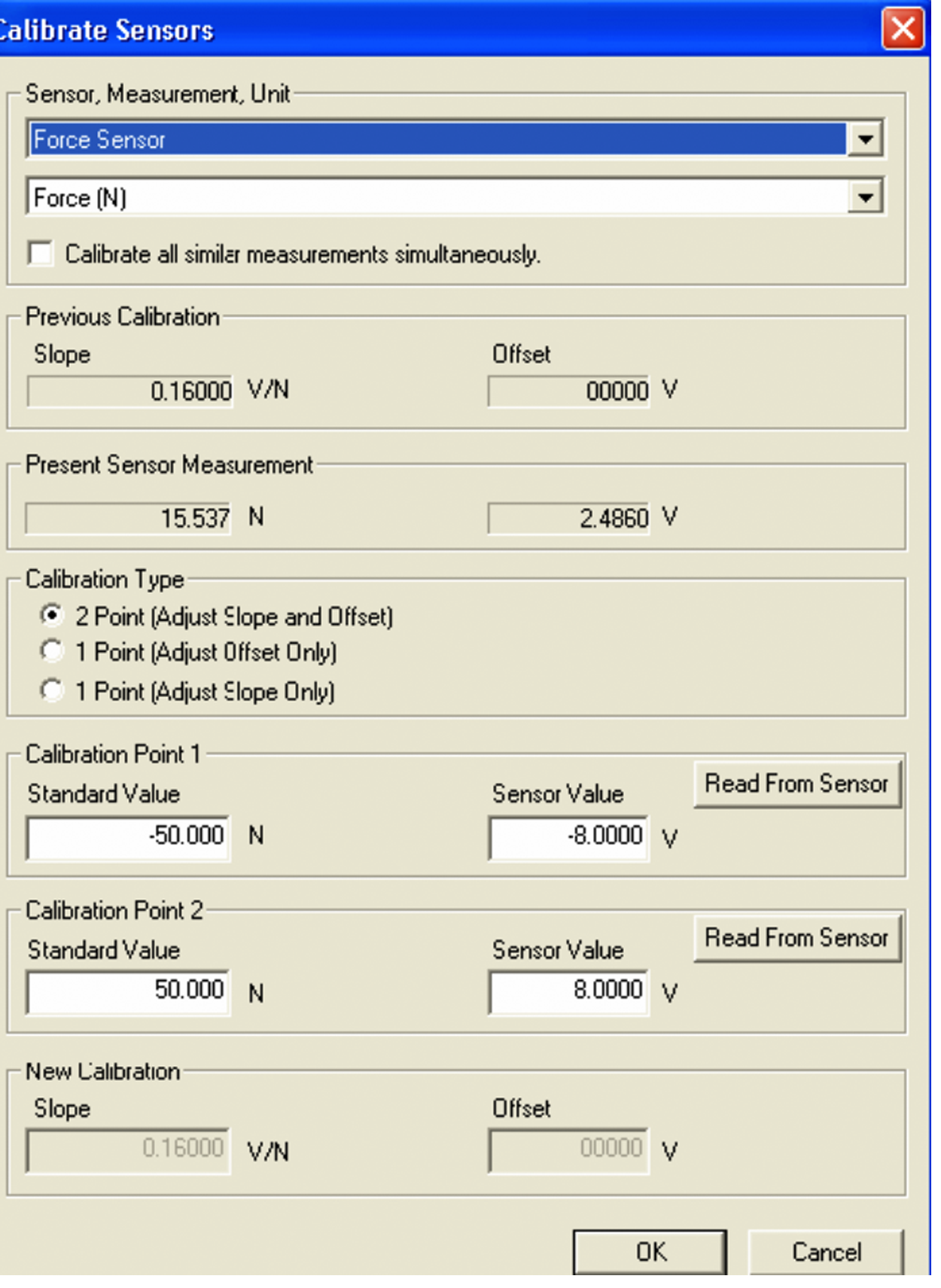941x1288 pixels.
Task: Edit Calibration Point 2 Standard Value field
Action: coord(128,991)
